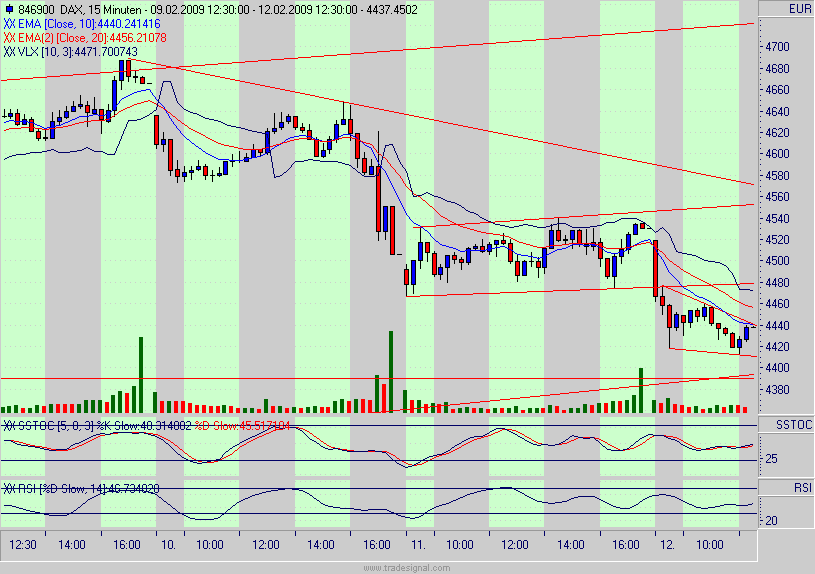
Task: Click the '10.' date marker on time axis
Action: (x=168, y=545)
